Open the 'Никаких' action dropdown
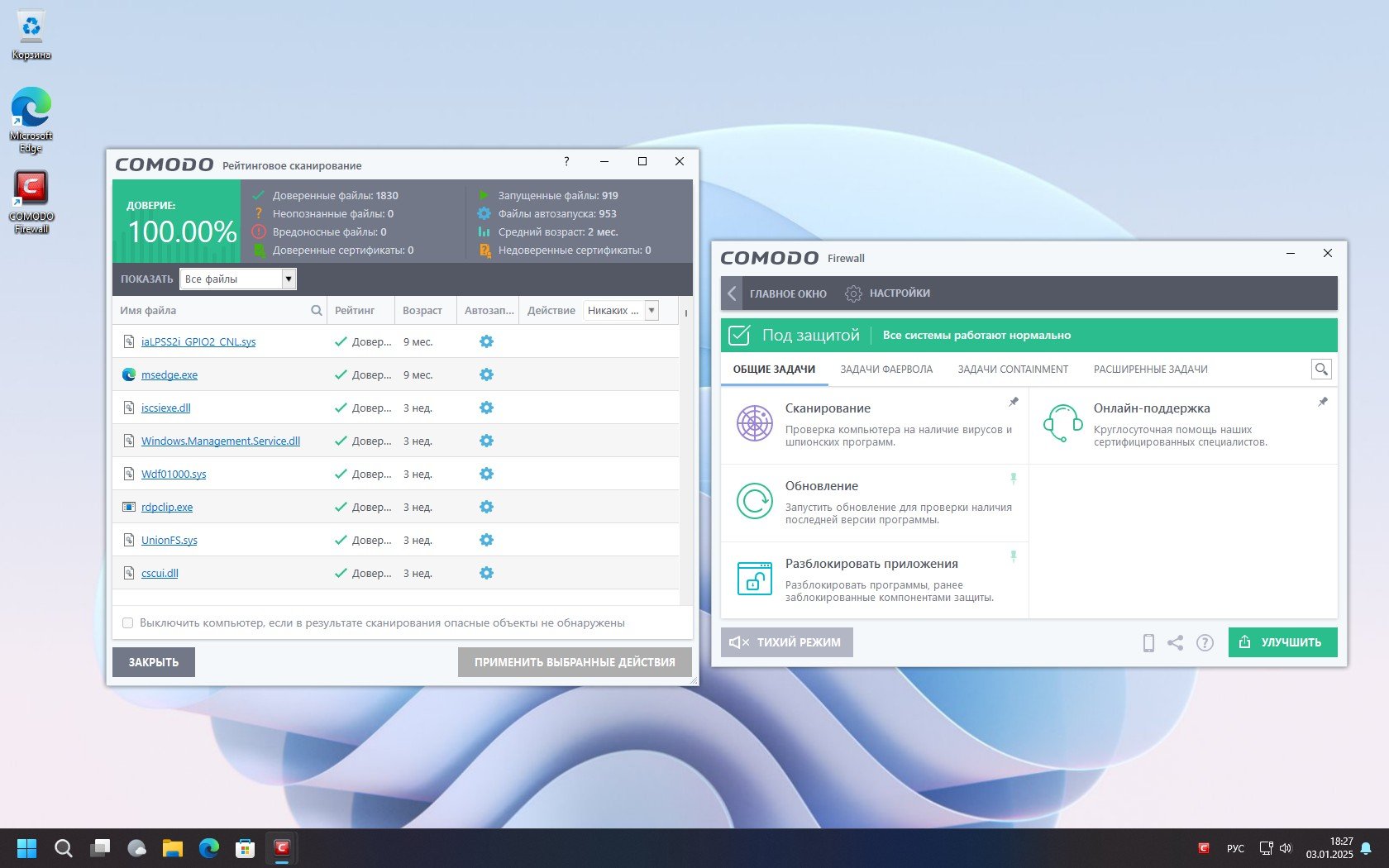This screenshot has width=1389, height=868. (x=652, y=311)
